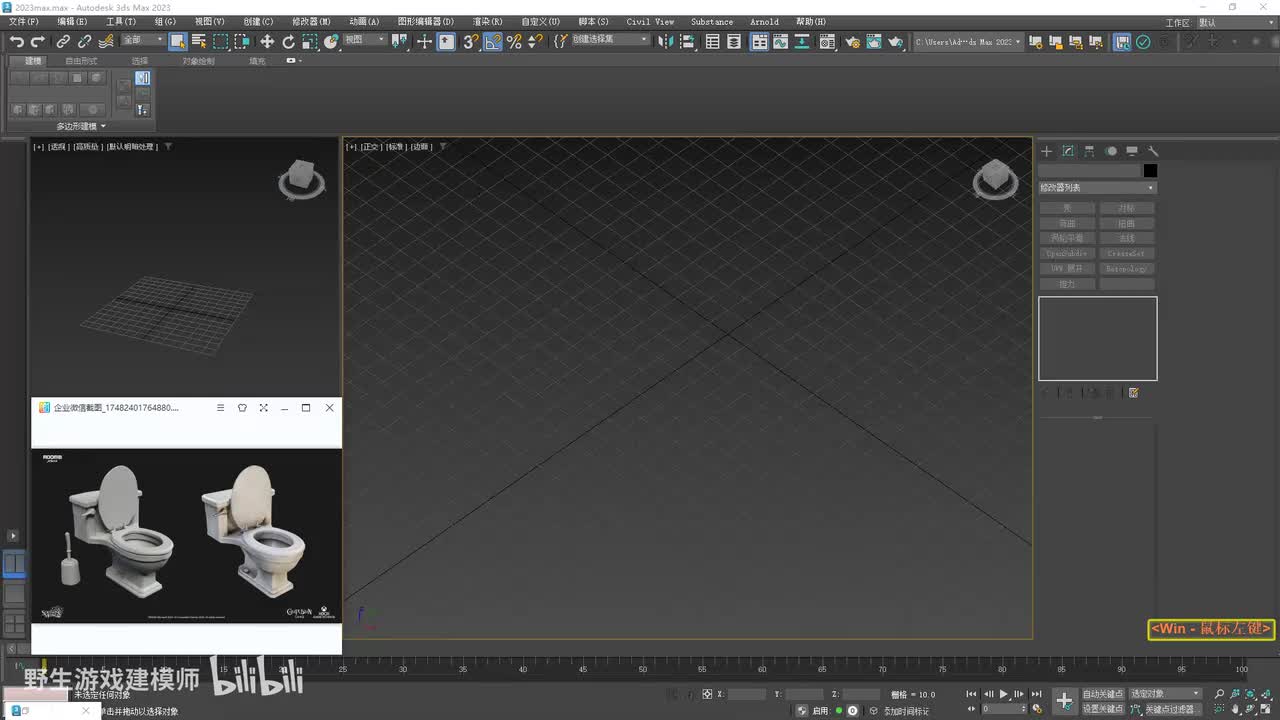Open the reference coordinate system dropdown 视图
Image resolution: width=1280 pixels, height=720 pixels.
tap(365, 40)
